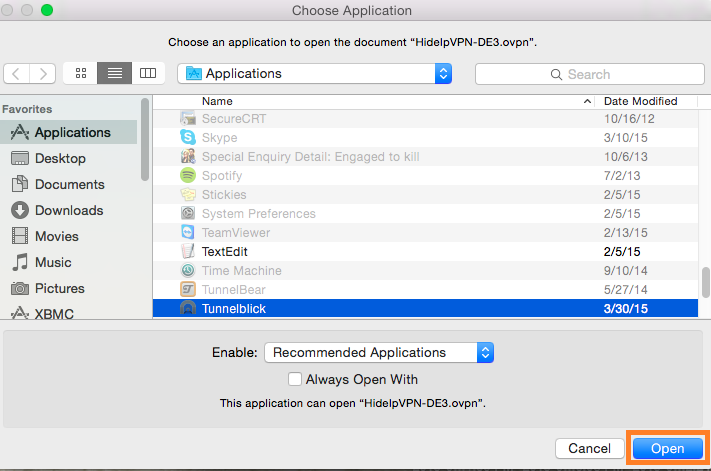Image resolution: width=711 pixels, height=471 pixels.
Task: Click the TunnelBear name text
Action: (234, 290)
